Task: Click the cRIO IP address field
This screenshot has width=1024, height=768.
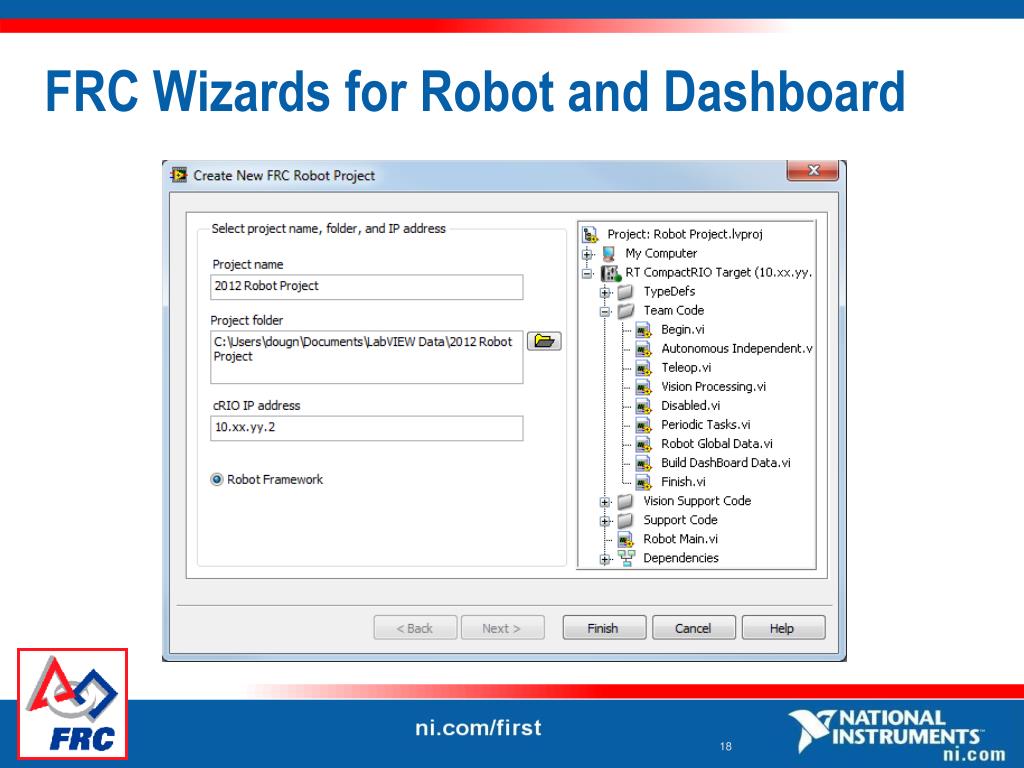Action: coord(366,428)
